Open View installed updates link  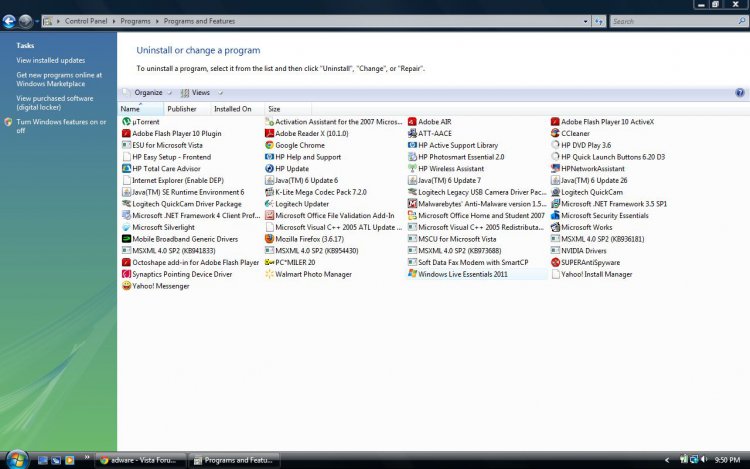[x=51, y=60]
